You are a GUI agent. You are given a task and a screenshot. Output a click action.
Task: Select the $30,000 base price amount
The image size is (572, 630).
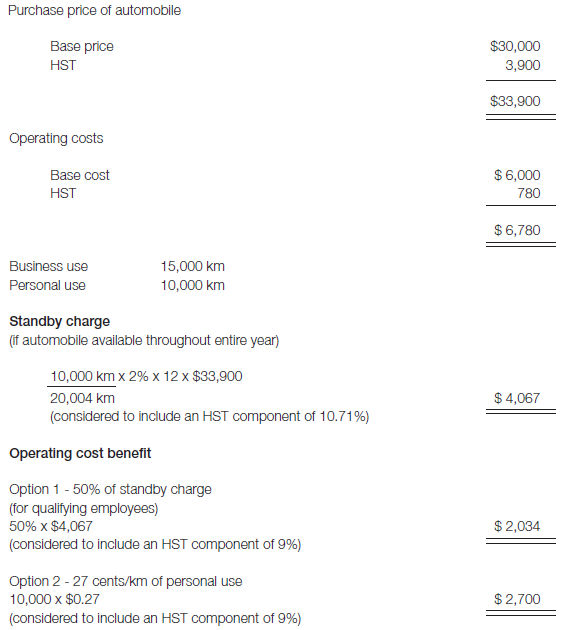click(x=515, y=46)
